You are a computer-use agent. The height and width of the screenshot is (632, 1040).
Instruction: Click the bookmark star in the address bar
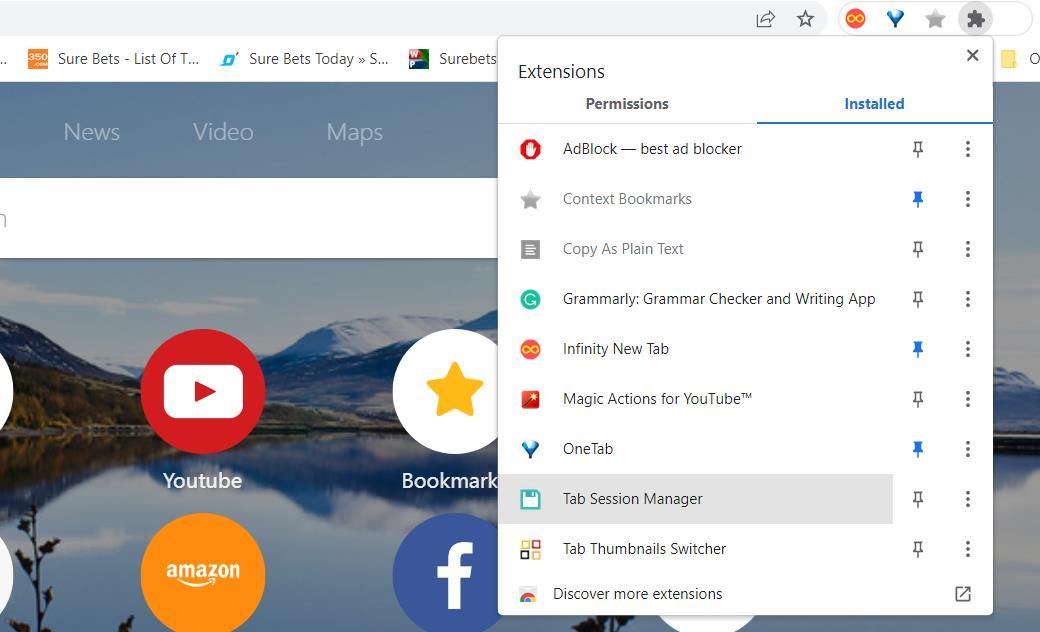pos(805,18)
